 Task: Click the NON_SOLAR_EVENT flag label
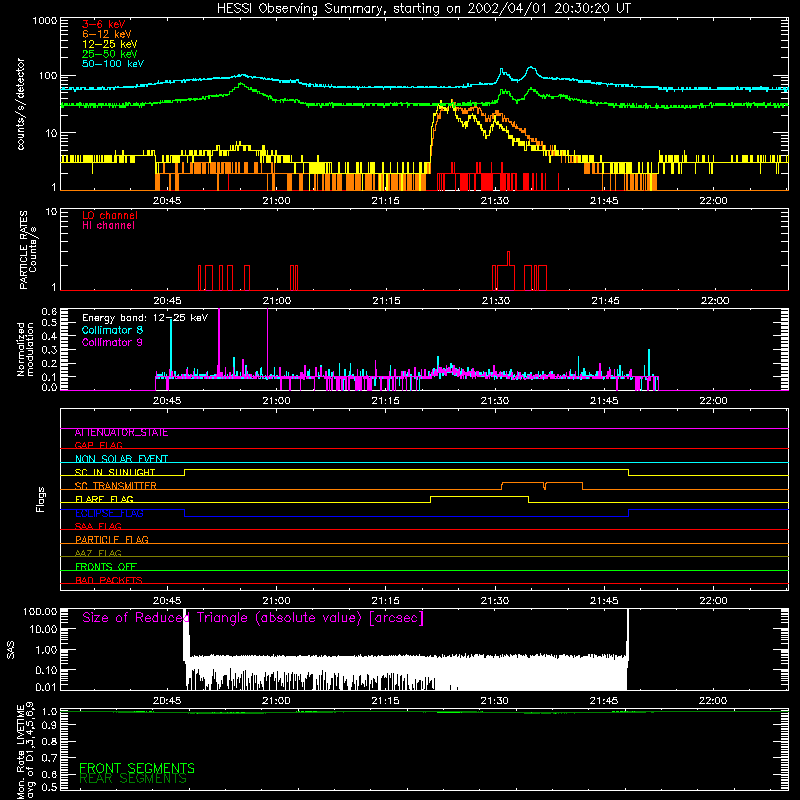click(x=121, y=459)
